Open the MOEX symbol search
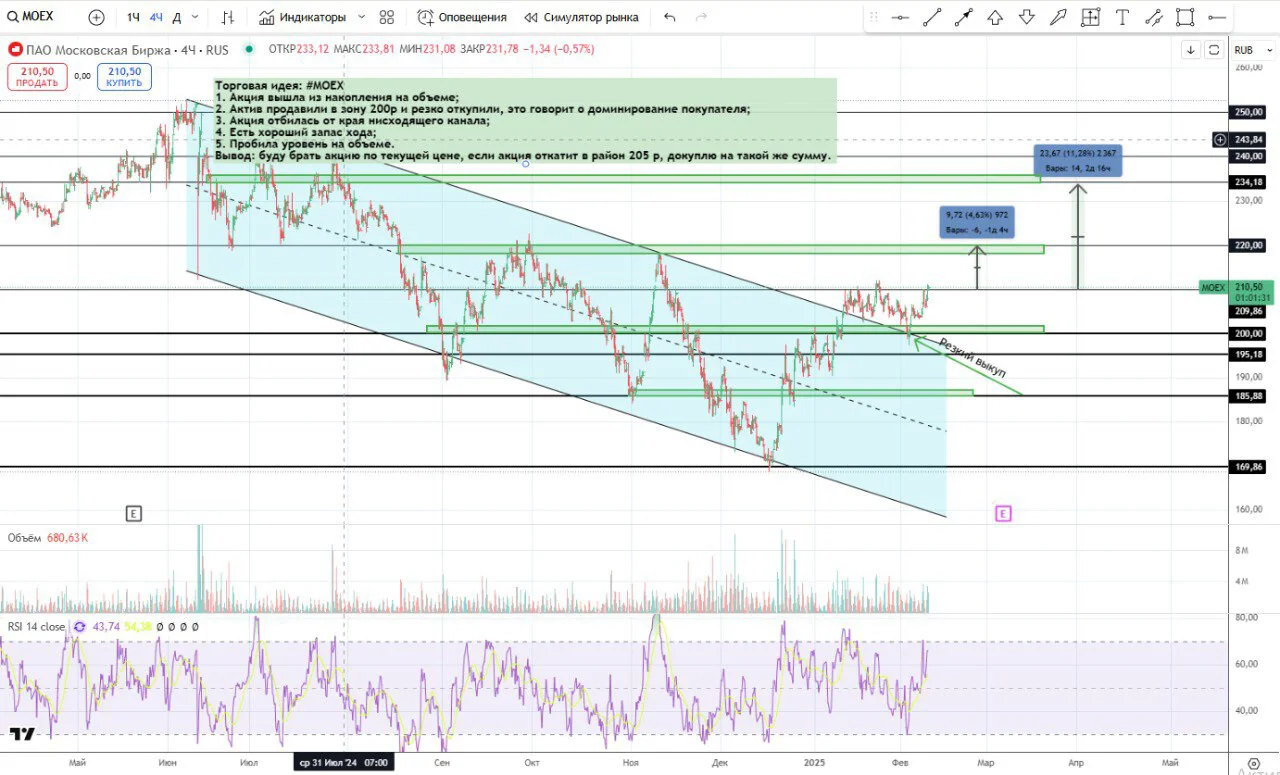This screenshot has width=1280, height=775. pos(32,17)
